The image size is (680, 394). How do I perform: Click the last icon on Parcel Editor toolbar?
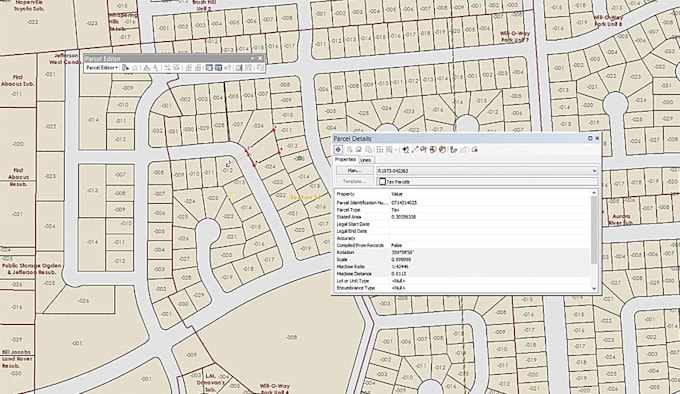pyautogui.click(x=260, y=68)
